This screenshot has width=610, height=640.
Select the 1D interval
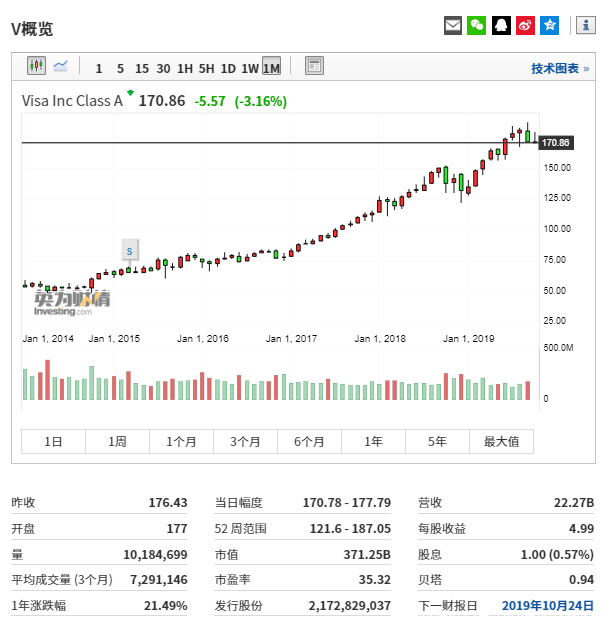pos(228,68)
